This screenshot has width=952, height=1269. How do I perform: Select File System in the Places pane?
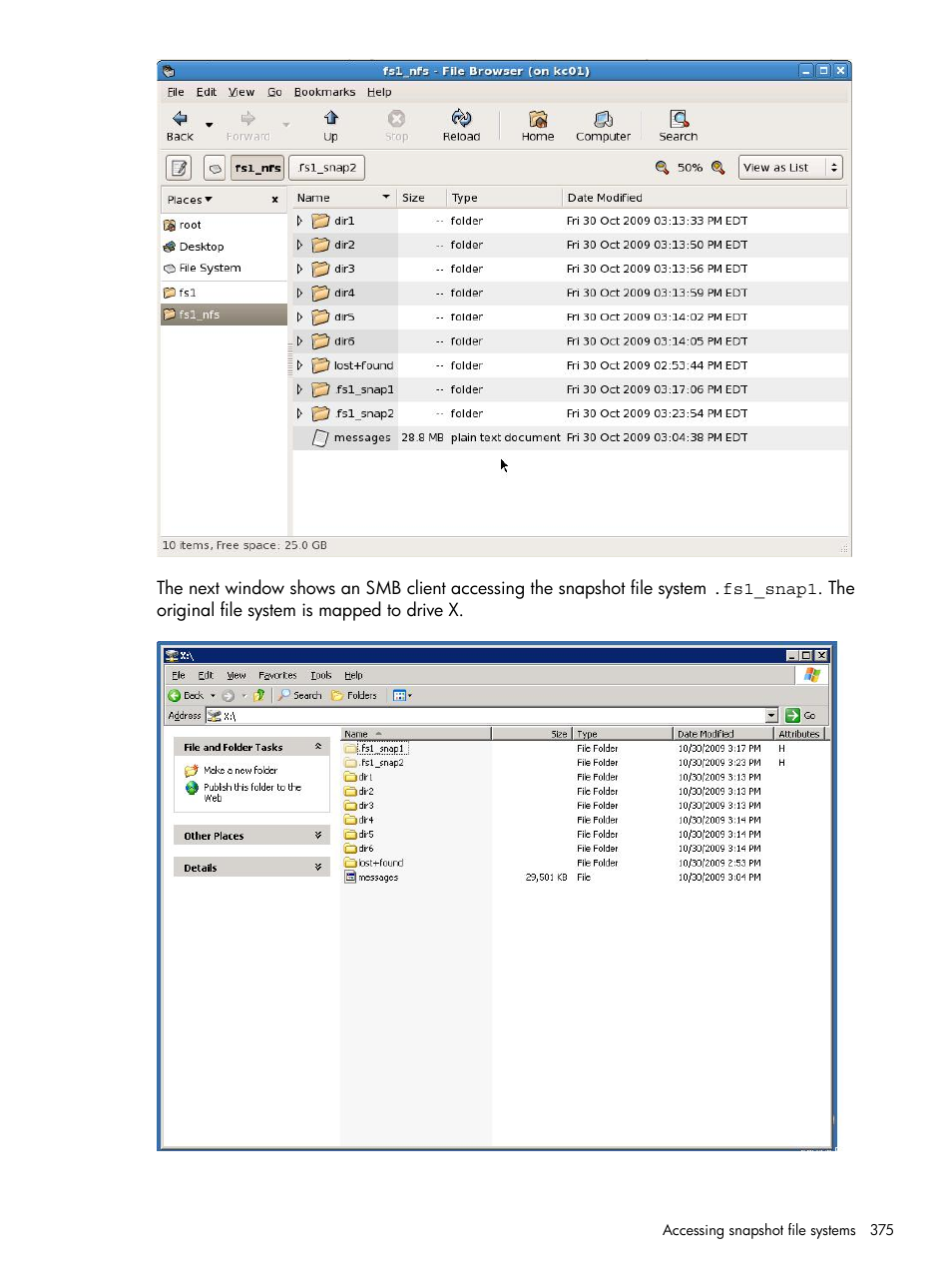point(203,269)
